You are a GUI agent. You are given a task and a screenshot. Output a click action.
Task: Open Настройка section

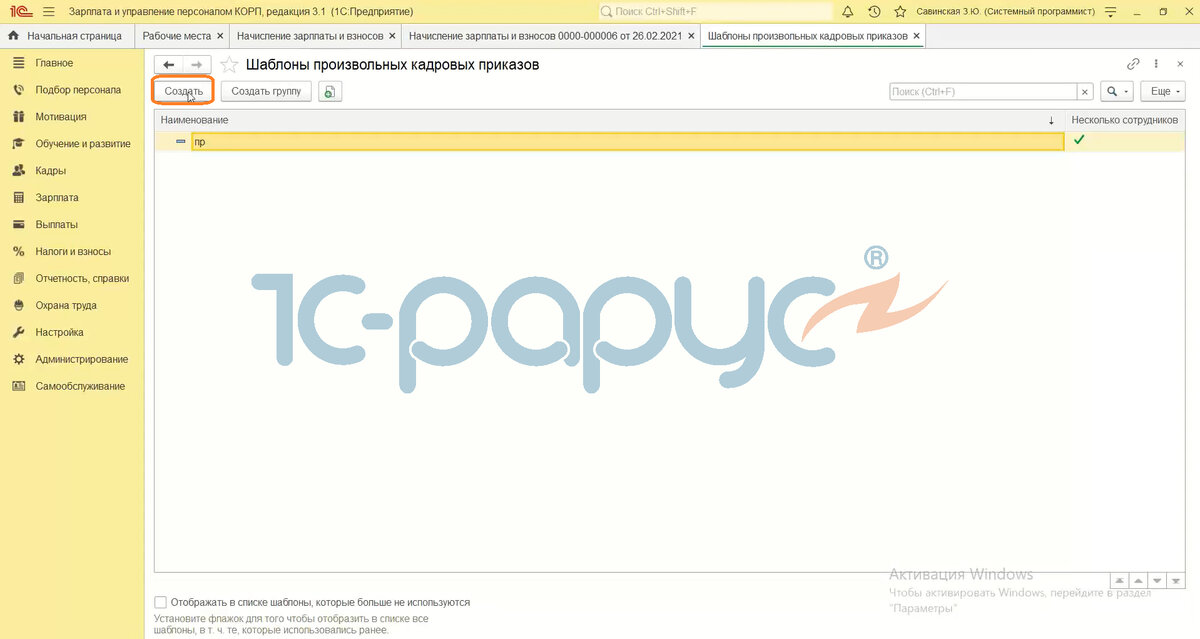point(59,332)
